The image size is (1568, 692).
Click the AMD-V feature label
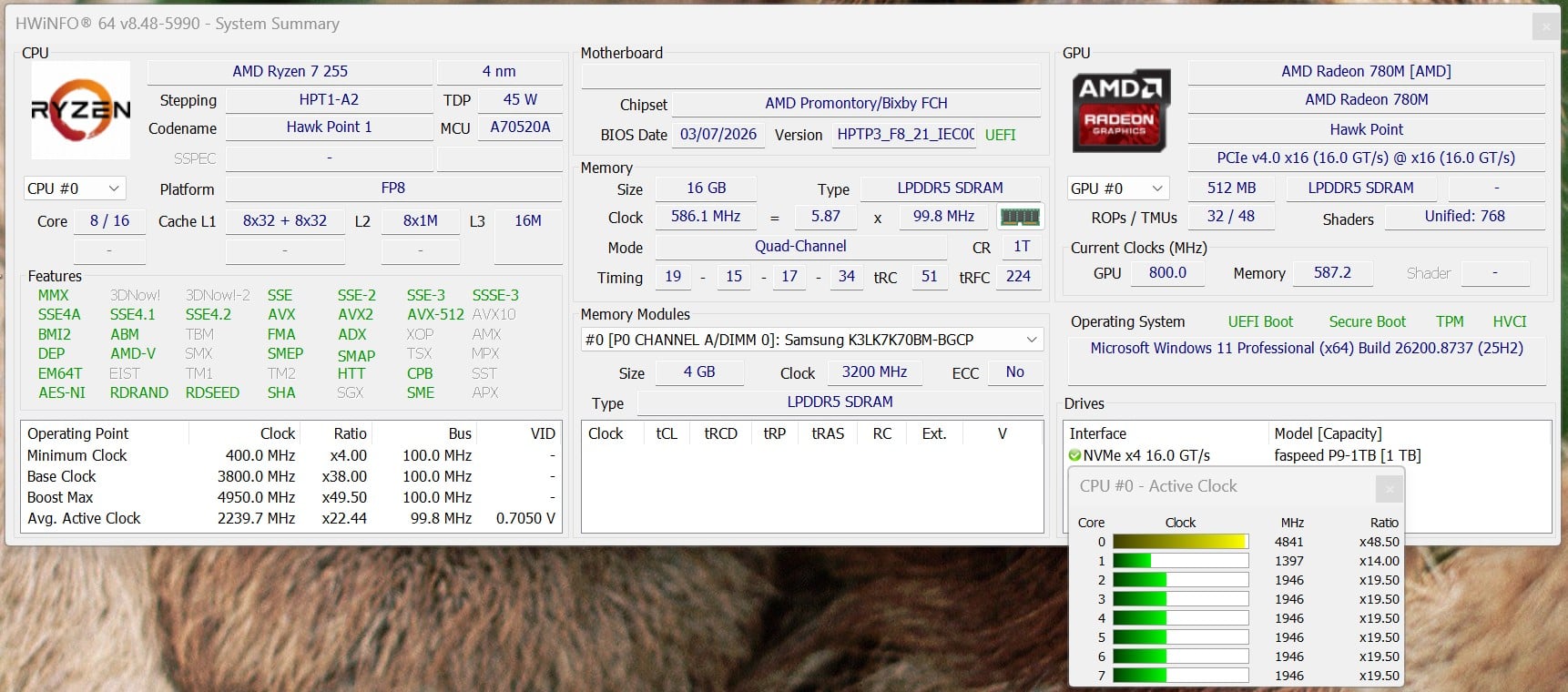point(133,353)
